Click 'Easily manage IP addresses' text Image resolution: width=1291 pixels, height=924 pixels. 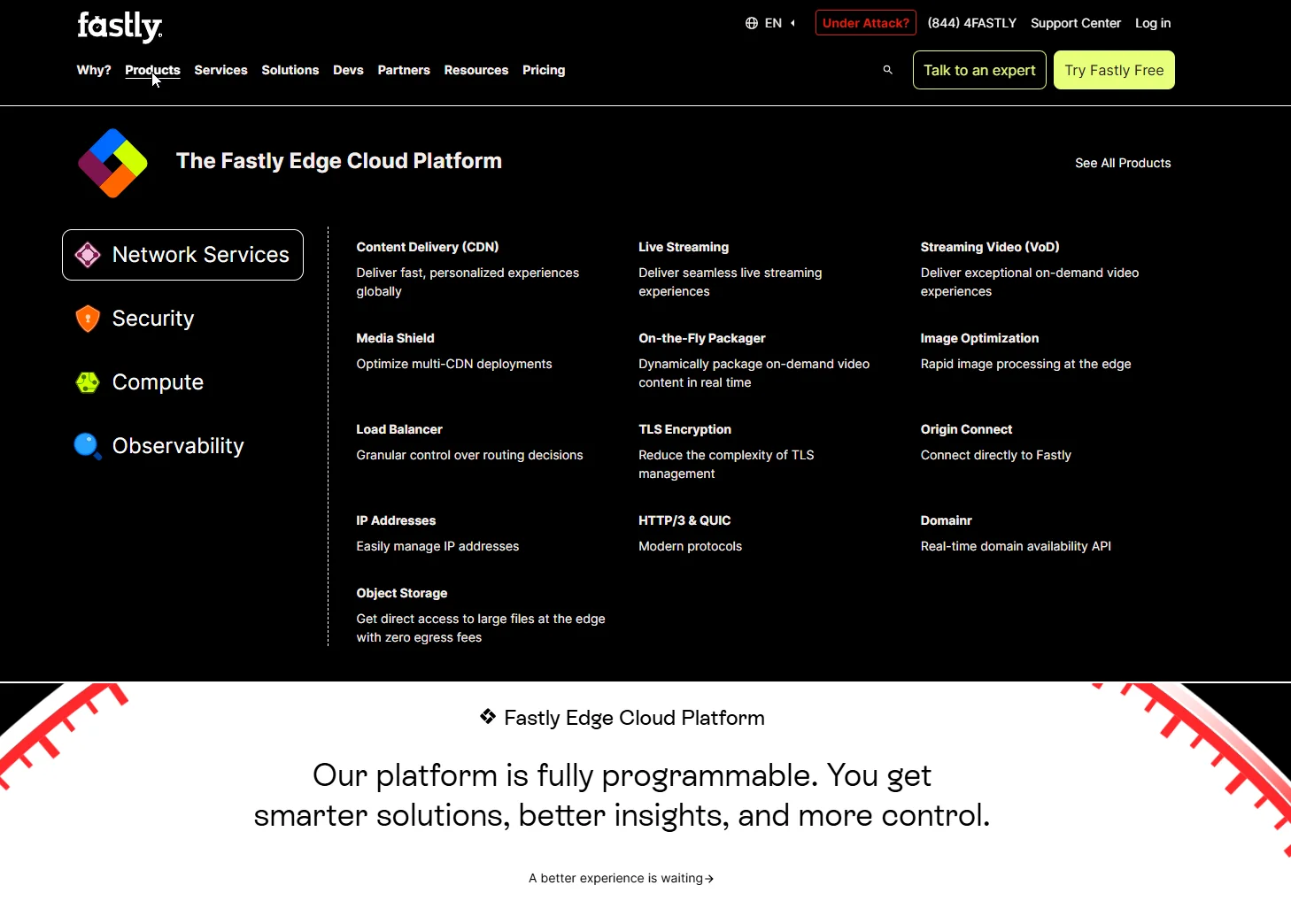[x=437, y=546]
